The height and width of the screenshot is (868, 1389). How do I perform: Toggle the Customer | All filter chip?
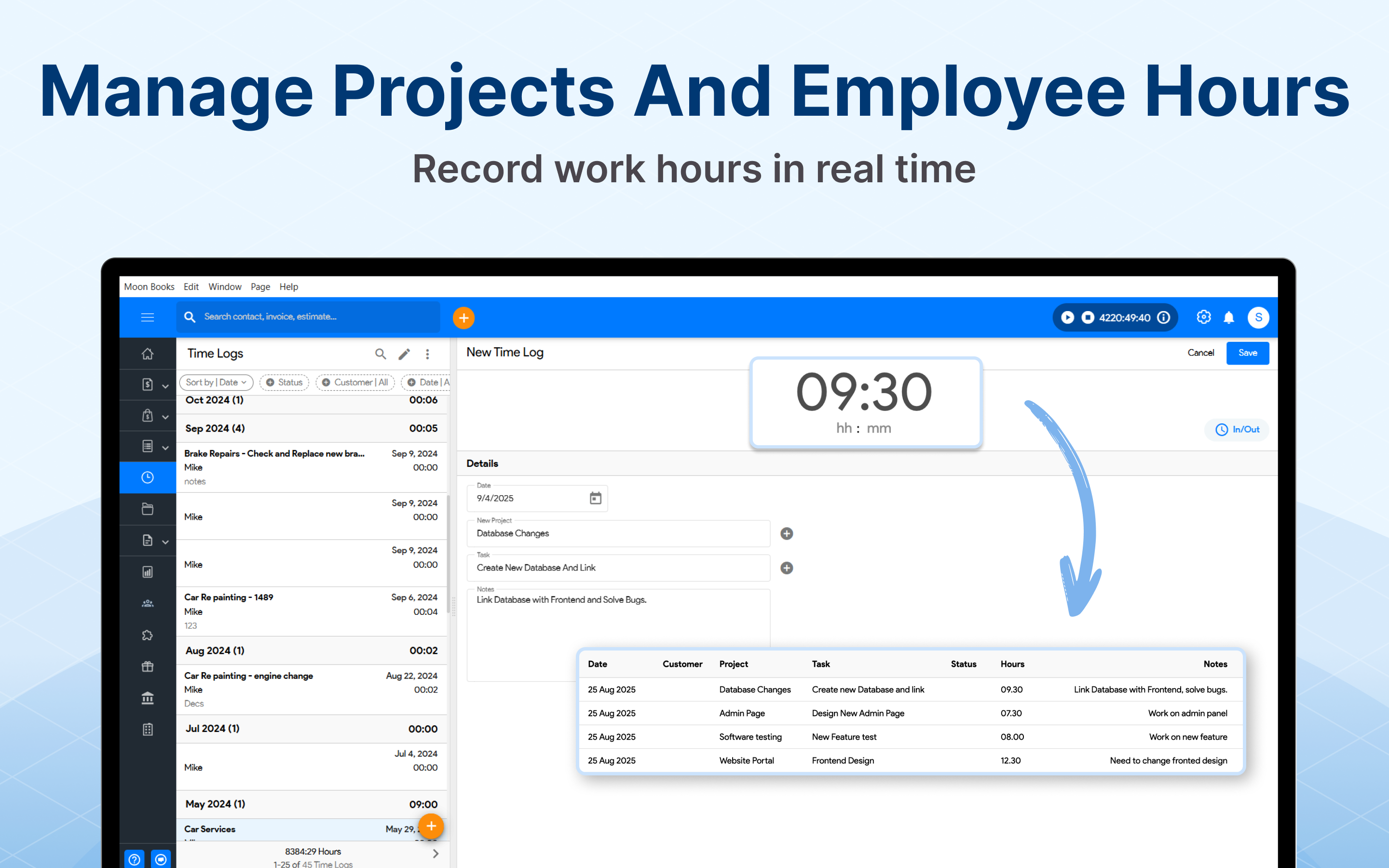[x=354, y=382]
